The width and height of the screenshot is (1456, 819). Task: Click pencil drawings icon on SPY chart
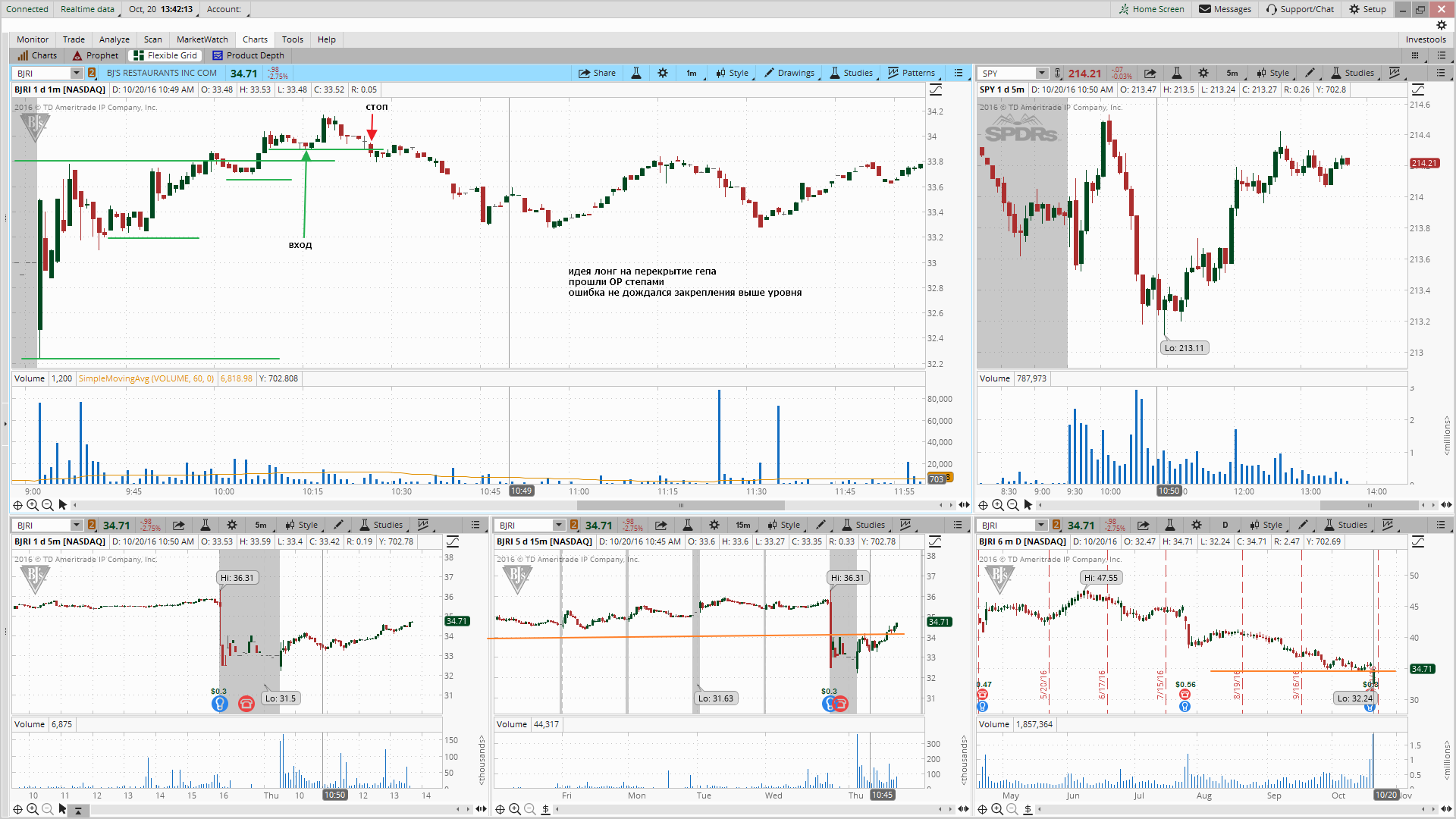(1310, 74)
